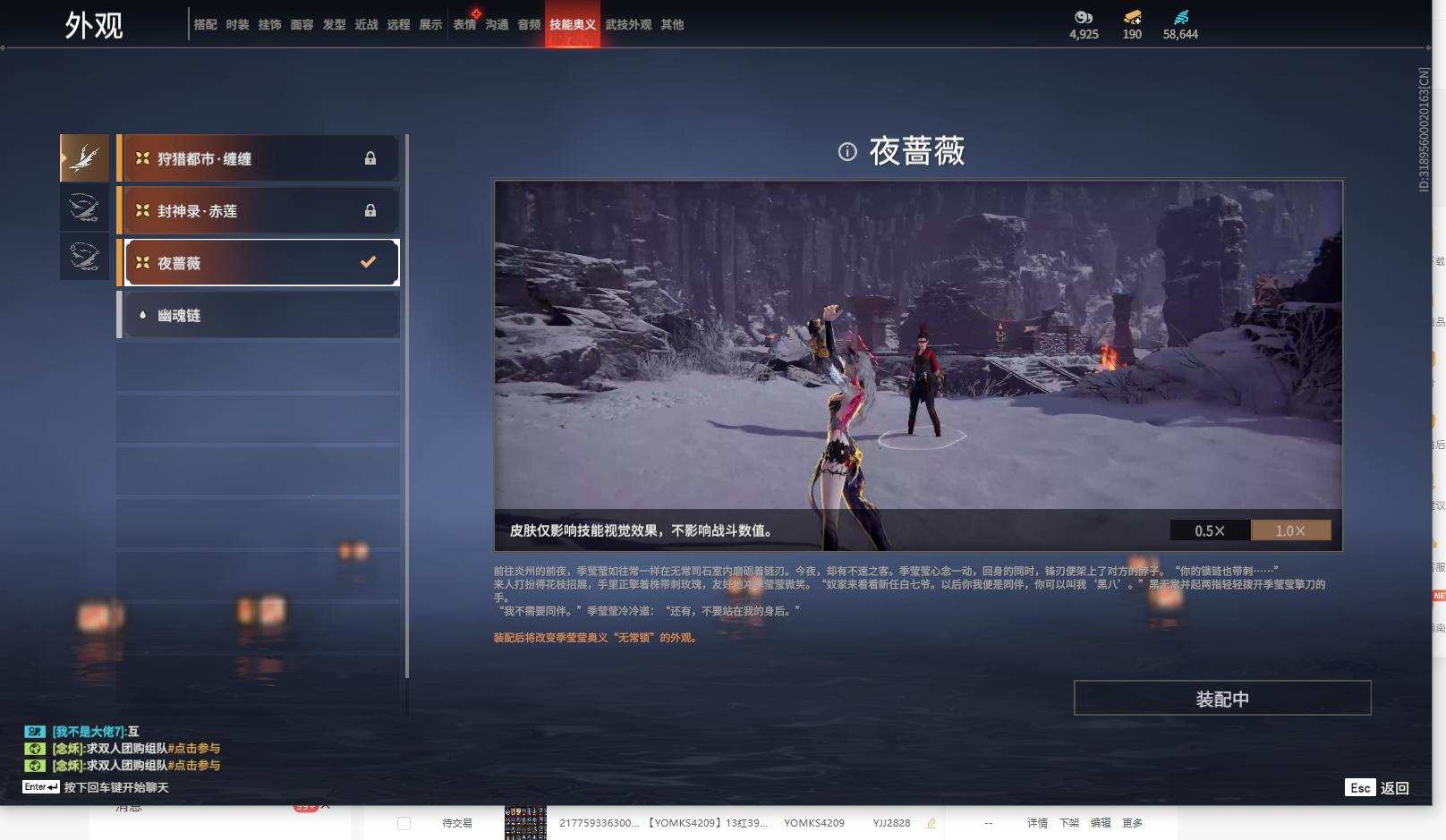Click YOMKS4209 cell in background window

(x=814, y=823)
